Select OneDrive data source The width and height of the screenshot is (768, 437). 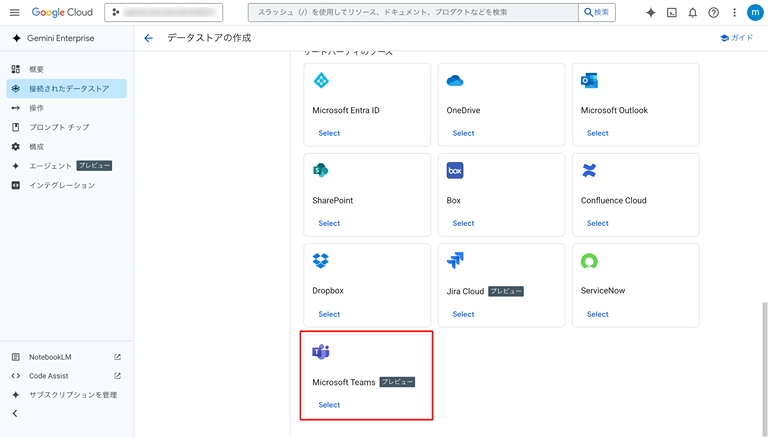tap(463, 133)
